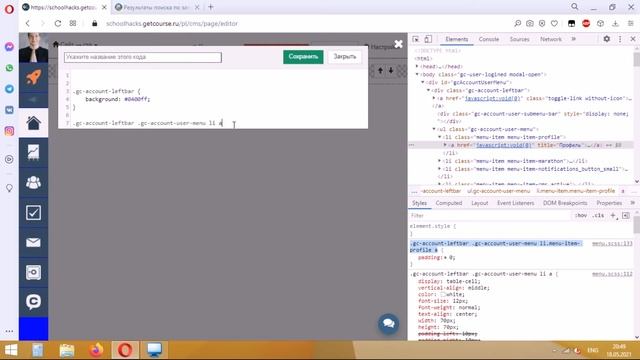Show more DevTools tabs chevron

coord(573,39)
